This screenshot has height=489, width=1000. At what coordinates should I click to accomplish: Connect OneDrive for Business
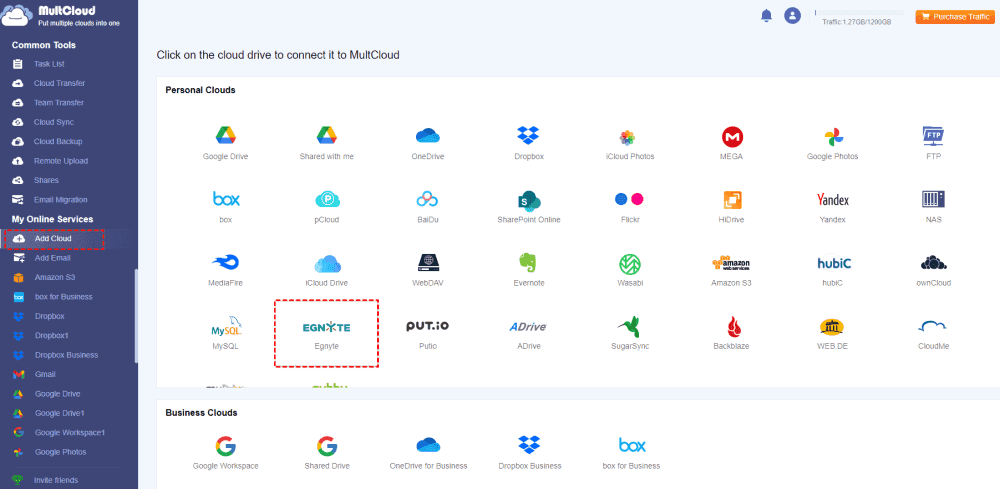(428, 453)
